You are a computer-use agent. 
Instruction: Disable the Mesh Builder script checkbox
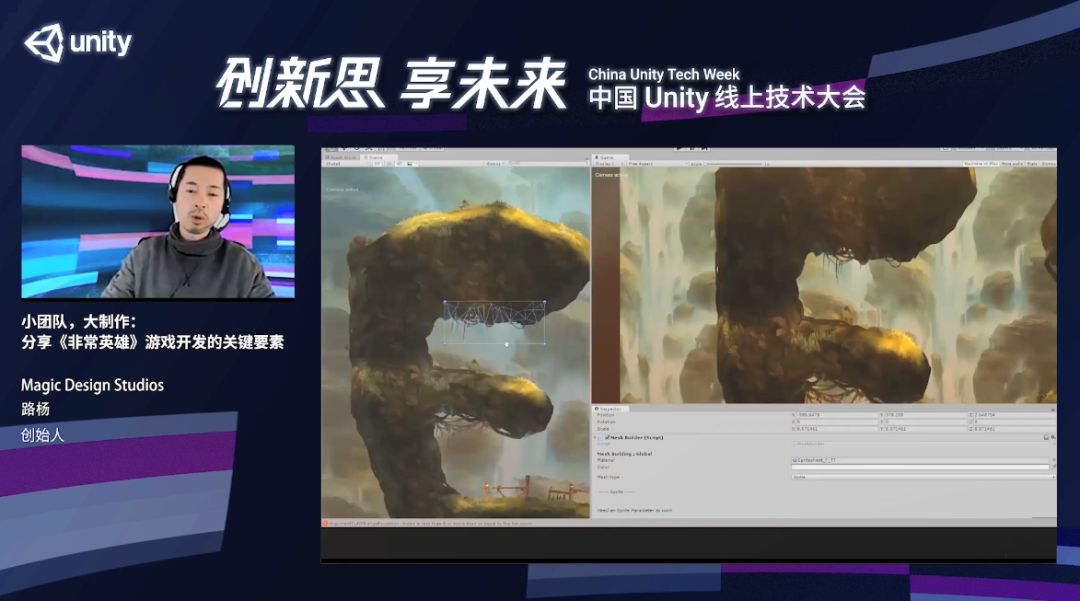pos(607,438)
